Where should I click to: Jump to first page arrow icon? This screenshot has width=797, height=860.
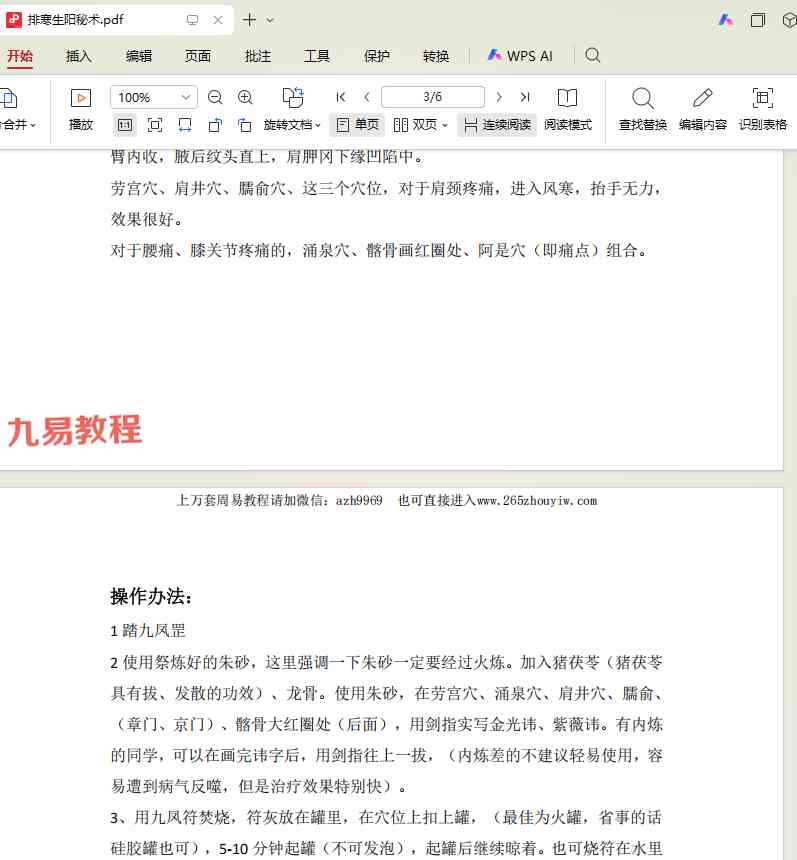(341, 97)
